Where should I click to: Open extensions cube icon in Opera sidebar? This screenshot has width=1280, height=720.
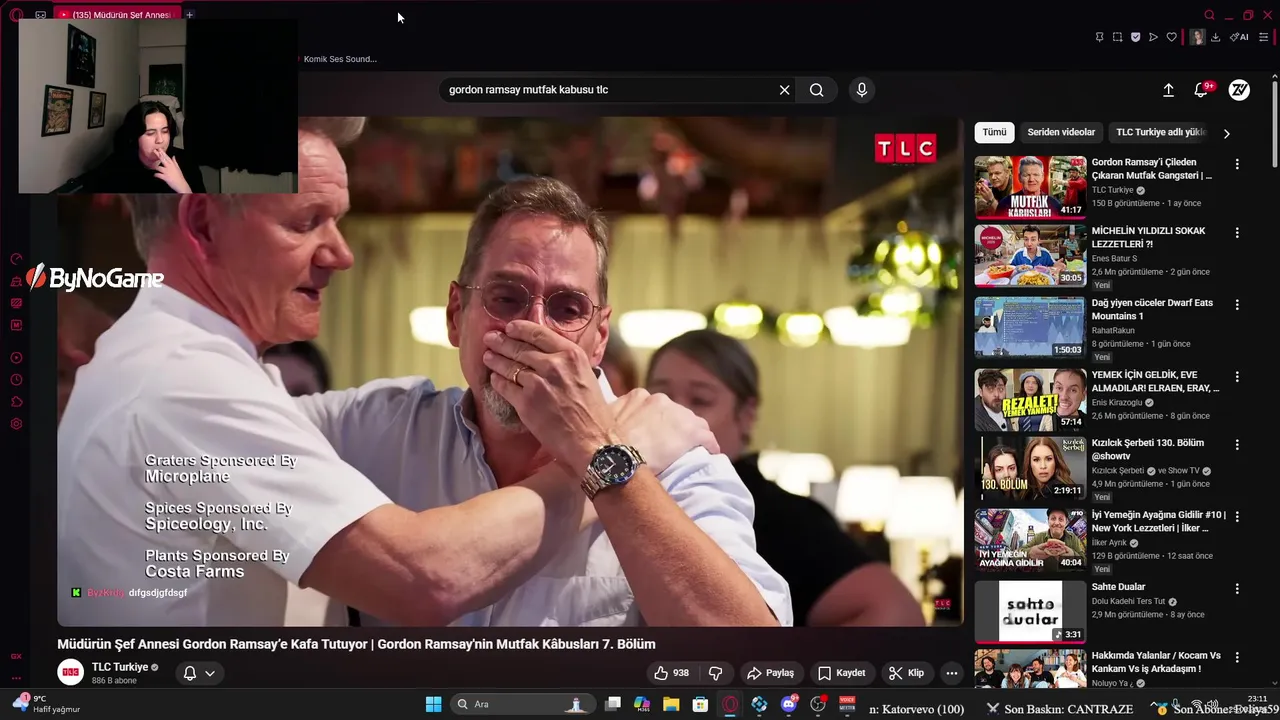[x=16, y=402]
